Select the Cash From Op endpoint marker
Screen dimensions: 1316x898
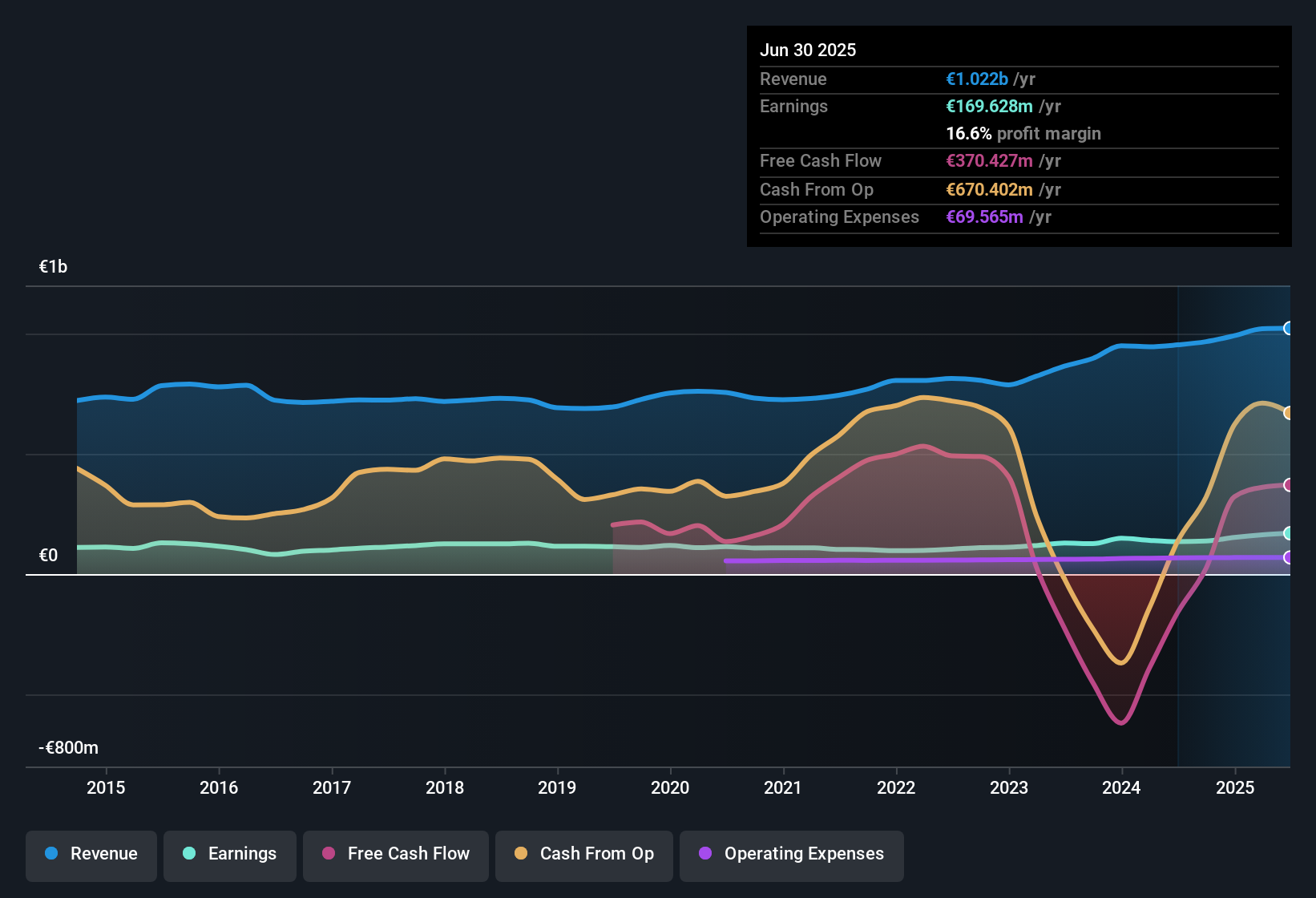coord(1289,412)
